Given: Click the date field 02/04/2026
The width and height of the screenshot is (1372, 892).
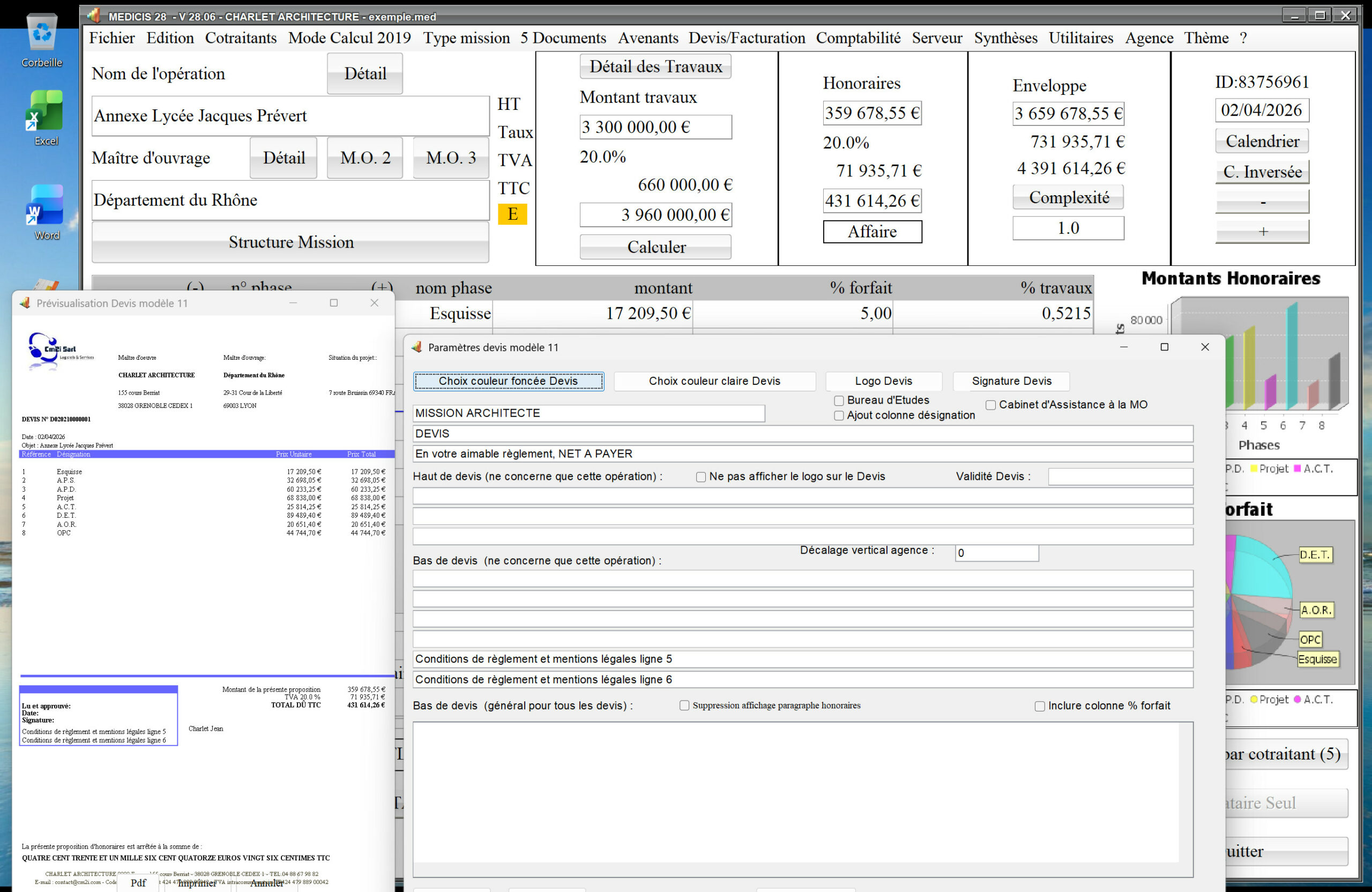Looking at the screenshot, I should pyautogui.click(x=1262, y=110).
